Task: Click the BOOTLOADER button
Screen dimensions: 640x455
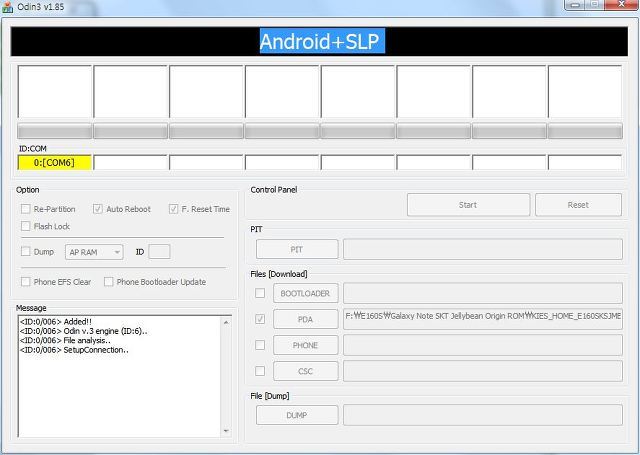Action: point(306,293)
